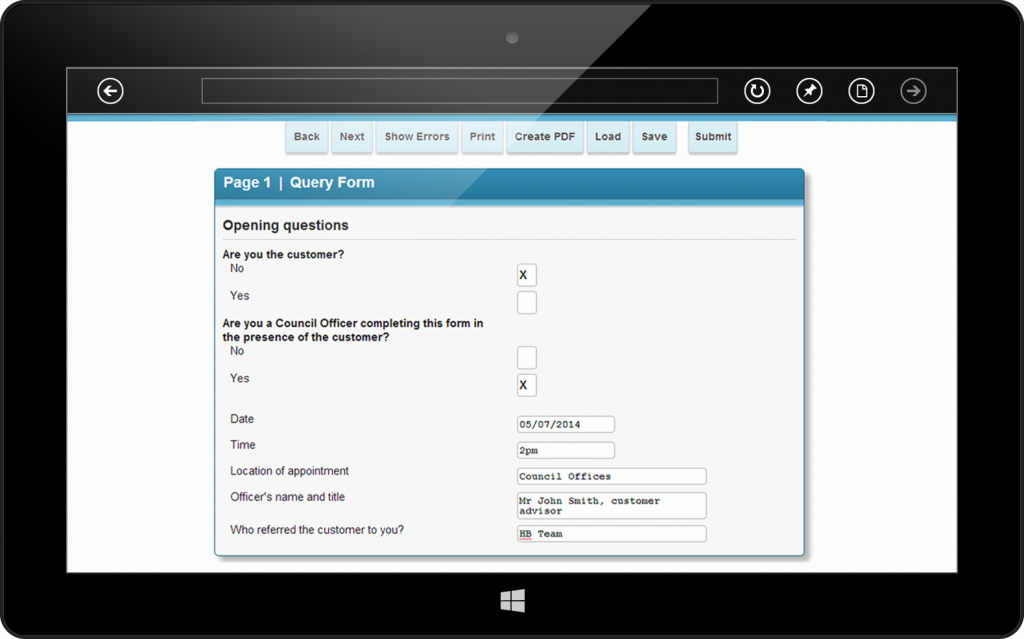Click the Load button

(608, 136)
